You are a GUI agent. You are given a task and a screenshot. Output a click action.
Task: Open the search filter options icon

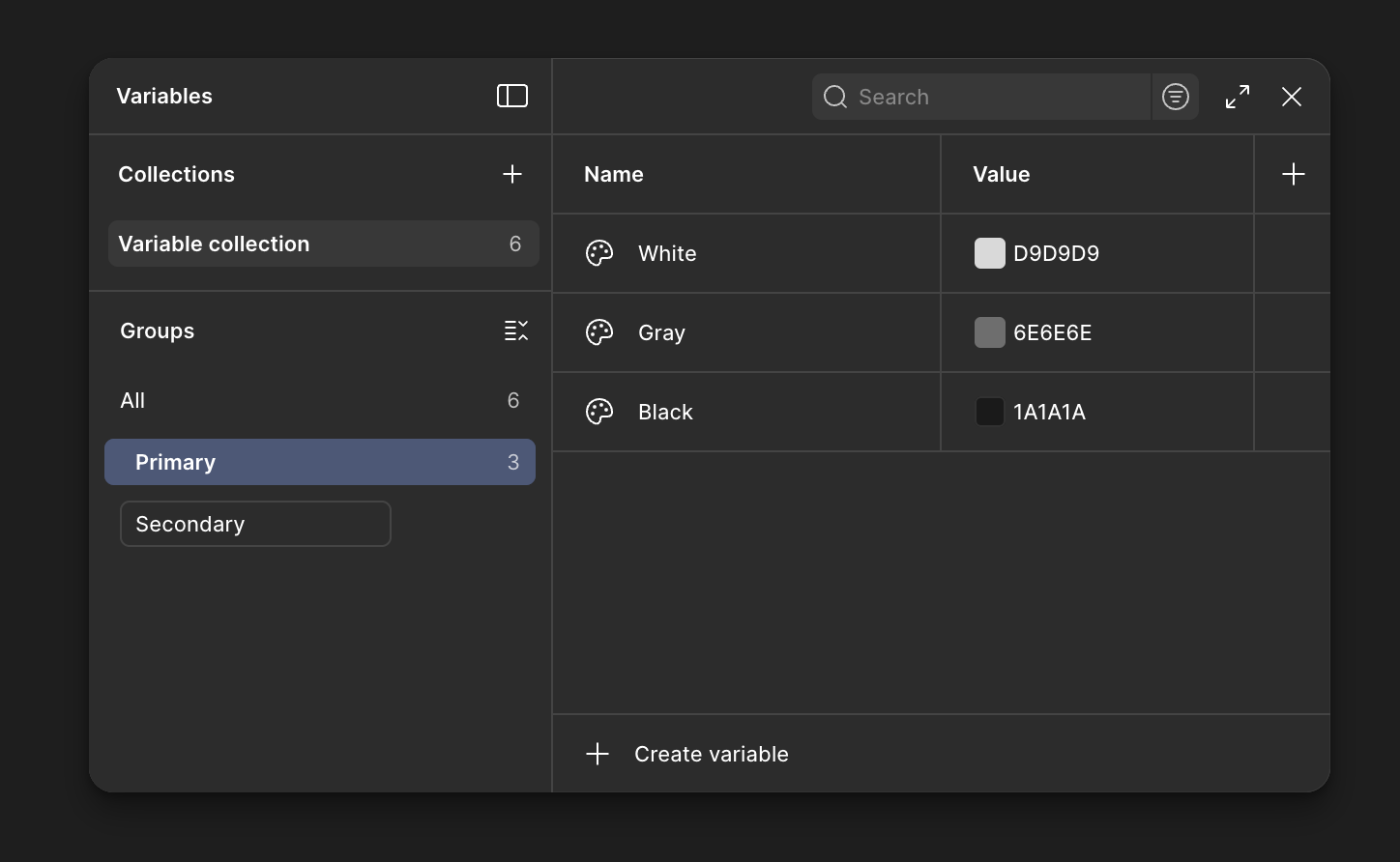tap(1176, 97)
